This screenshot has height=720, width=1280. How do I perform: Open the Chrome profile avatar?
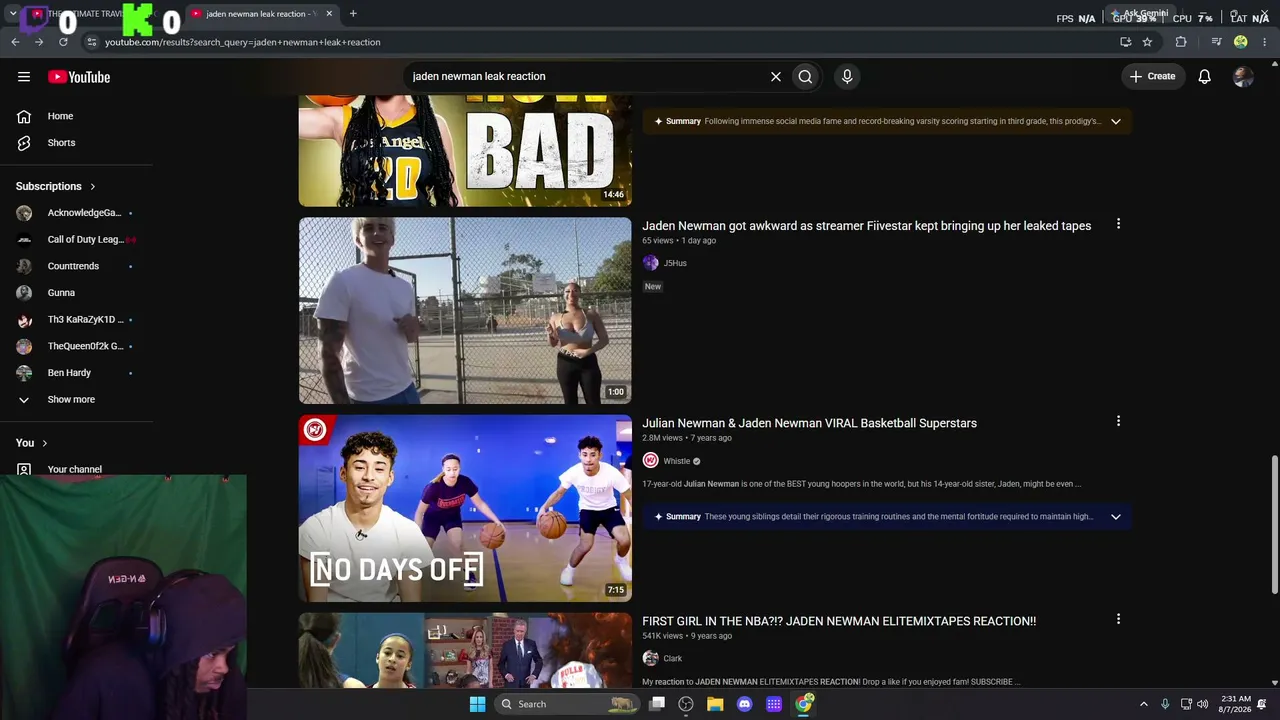[1241, 42]
